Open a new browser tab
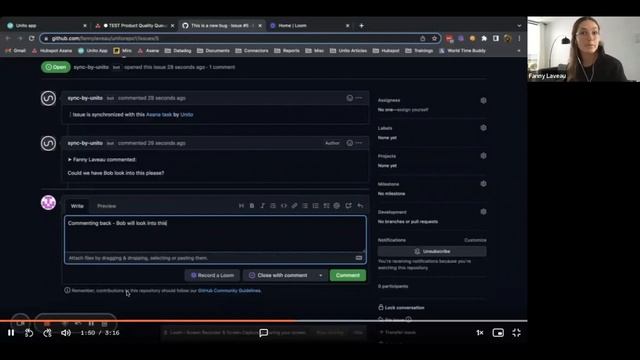640x360 pixels. [x=361, y=26]
